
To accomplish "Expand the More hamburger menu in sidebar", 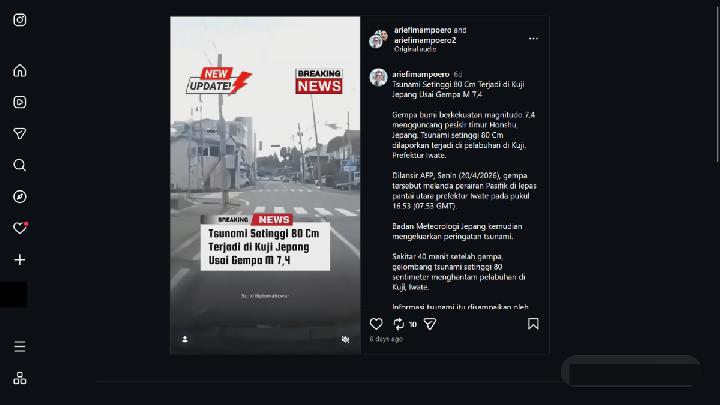I will click(20, 346).
